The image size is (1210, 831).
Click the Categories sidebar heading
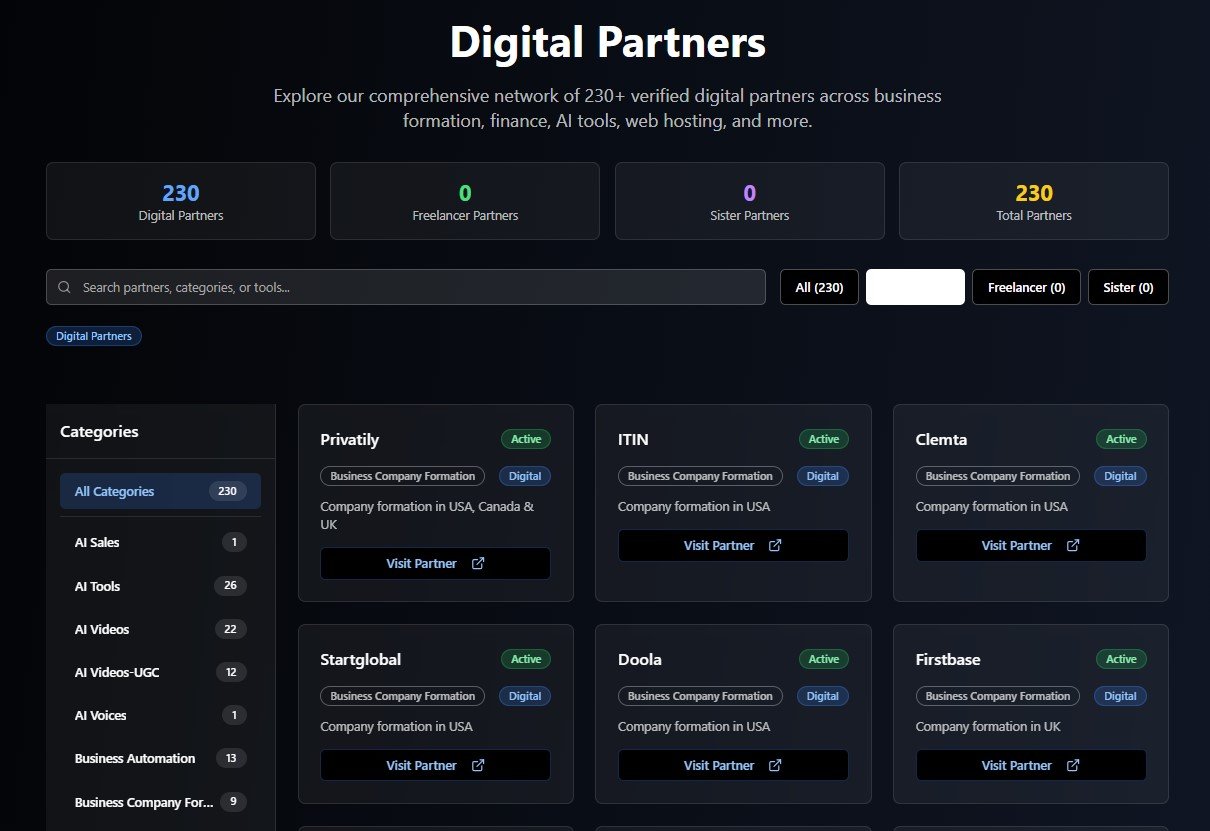tap(99, 432)
